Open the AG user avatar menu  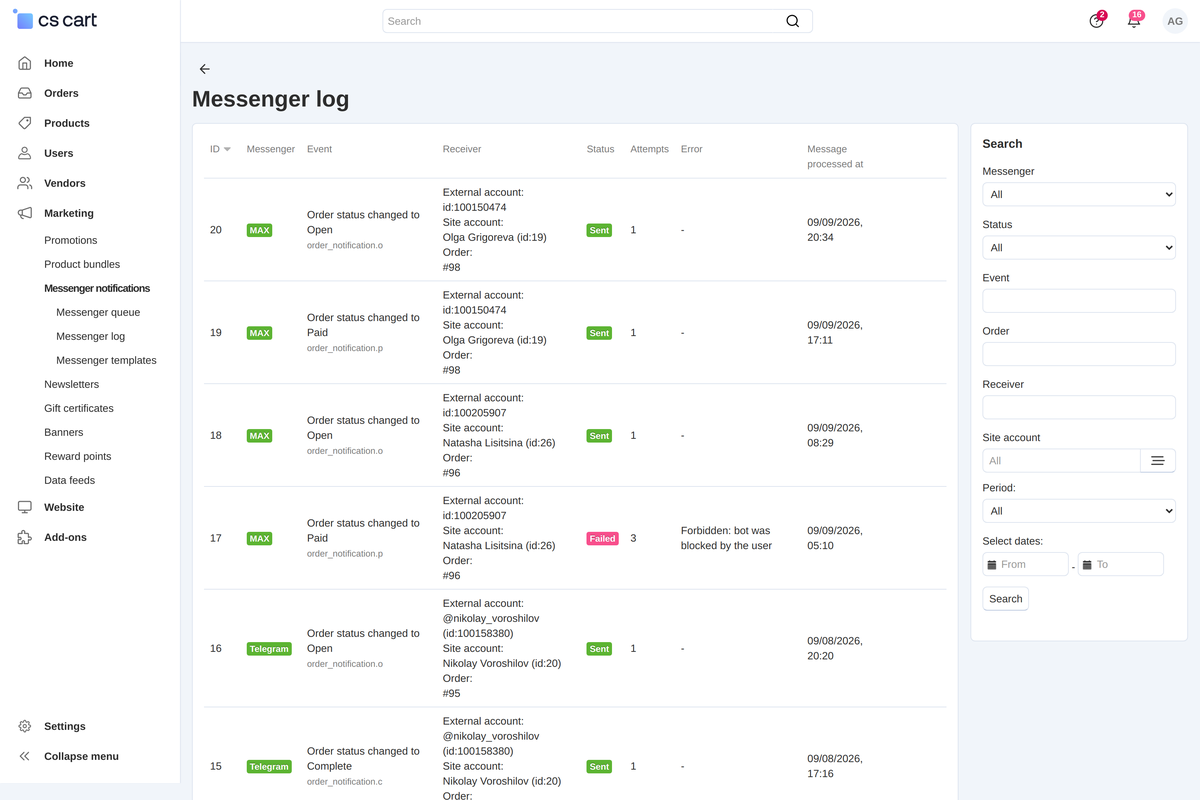coord(1175,21)
